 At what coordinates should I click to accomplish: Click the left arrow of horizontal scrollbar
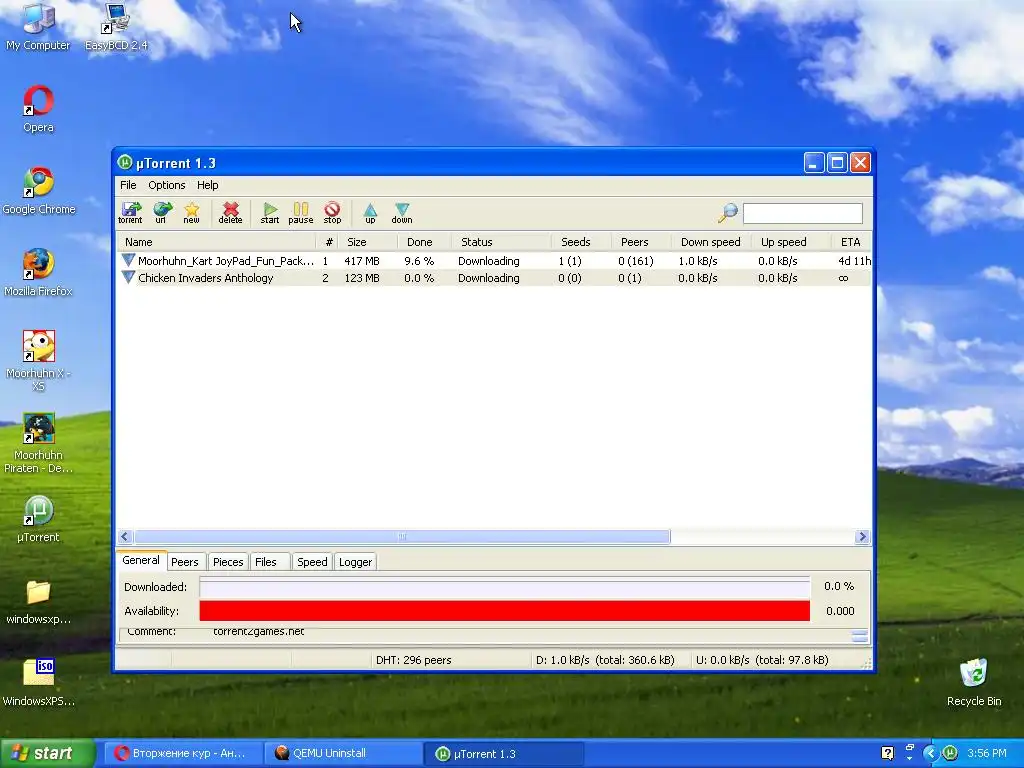click(125, 537)
